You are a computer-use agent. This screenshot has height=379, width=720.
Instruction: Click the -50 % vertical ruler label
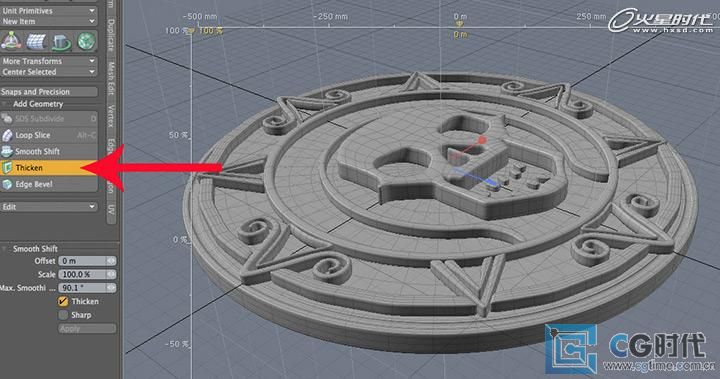(177, 344)
